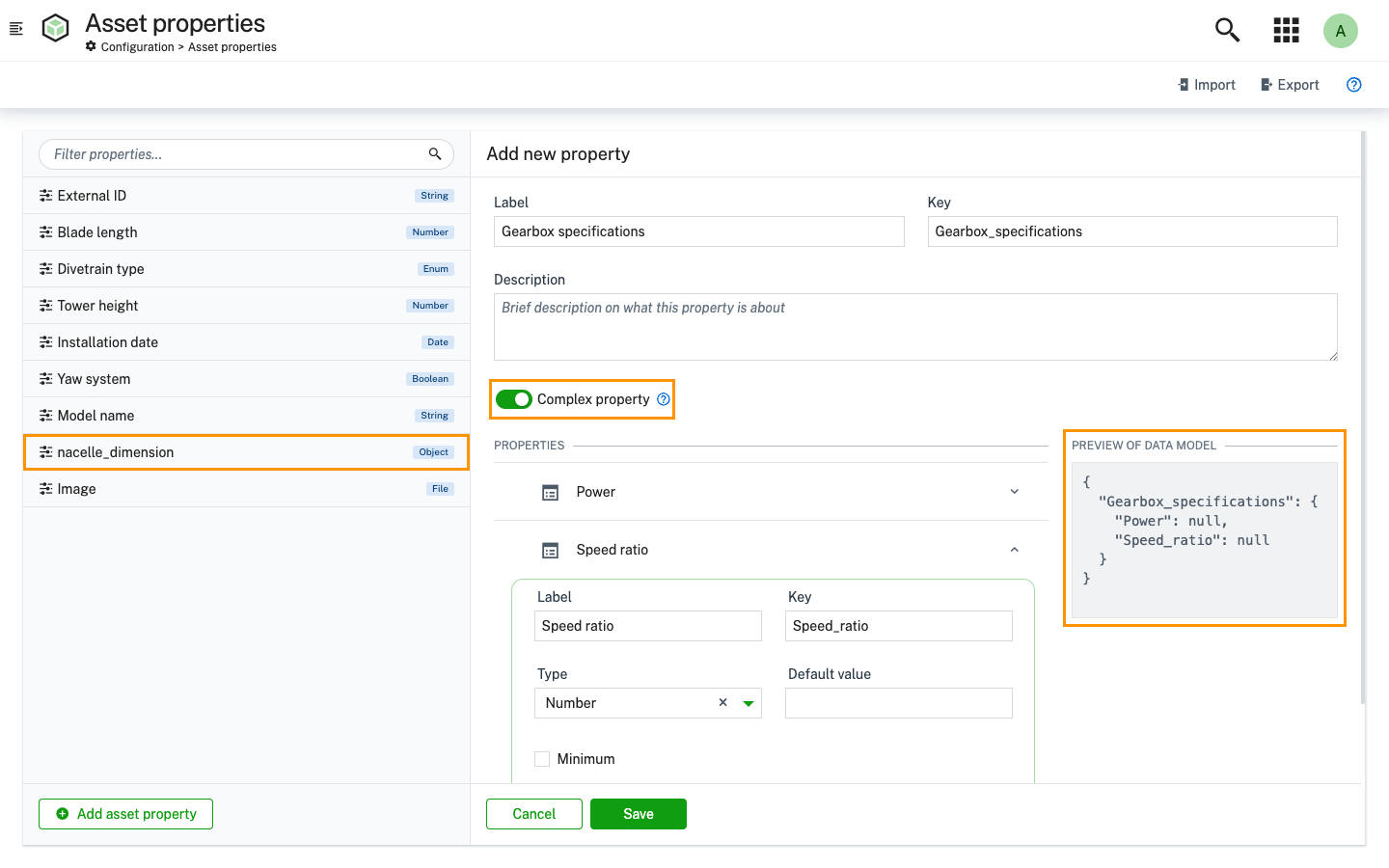Enable the Minimum checkbox
The width and height of the screenshot is (1389, 868).
542,759
